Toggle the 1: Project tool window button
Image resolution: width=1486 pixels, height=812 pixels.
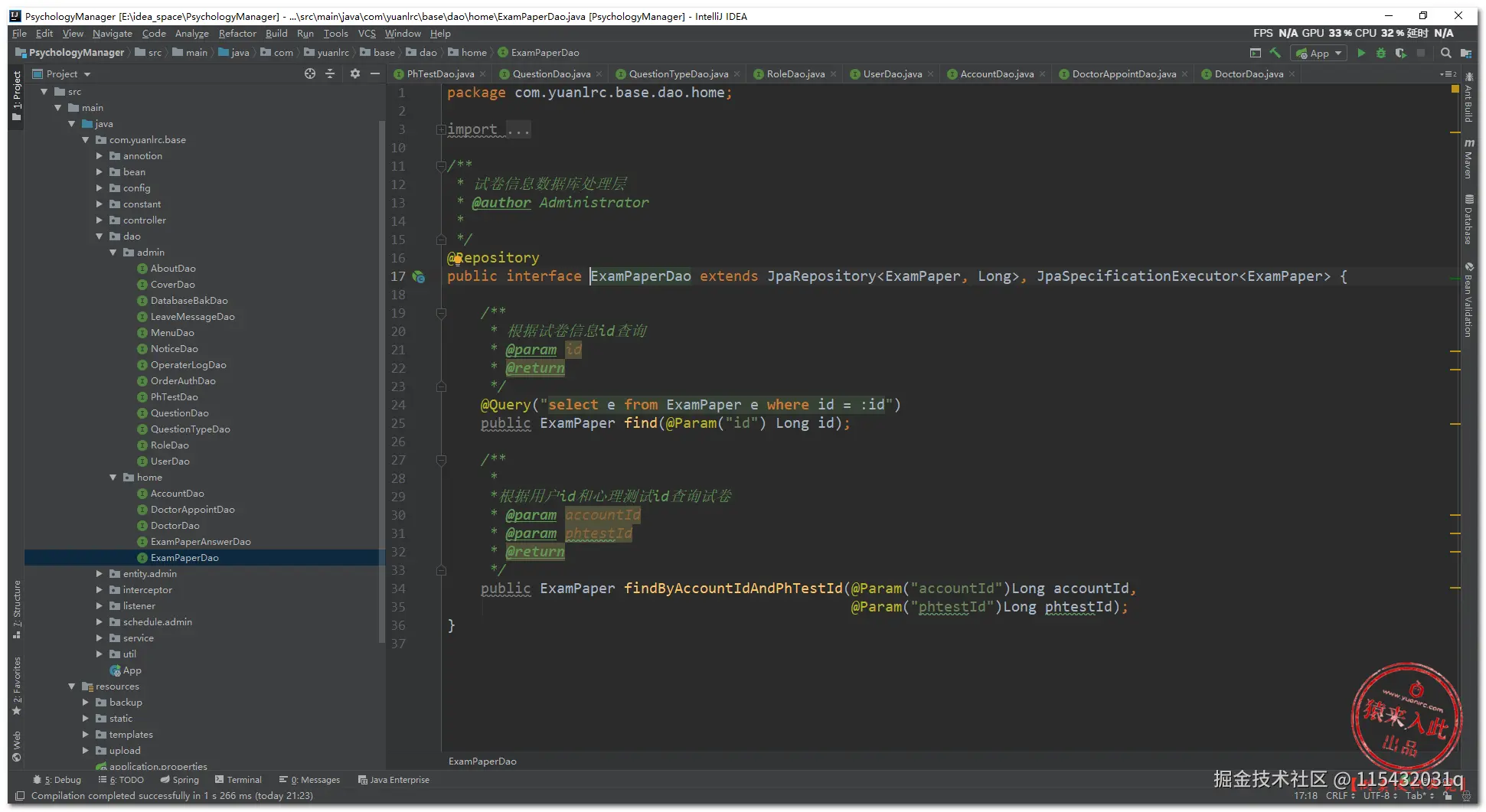coord(17,95)
